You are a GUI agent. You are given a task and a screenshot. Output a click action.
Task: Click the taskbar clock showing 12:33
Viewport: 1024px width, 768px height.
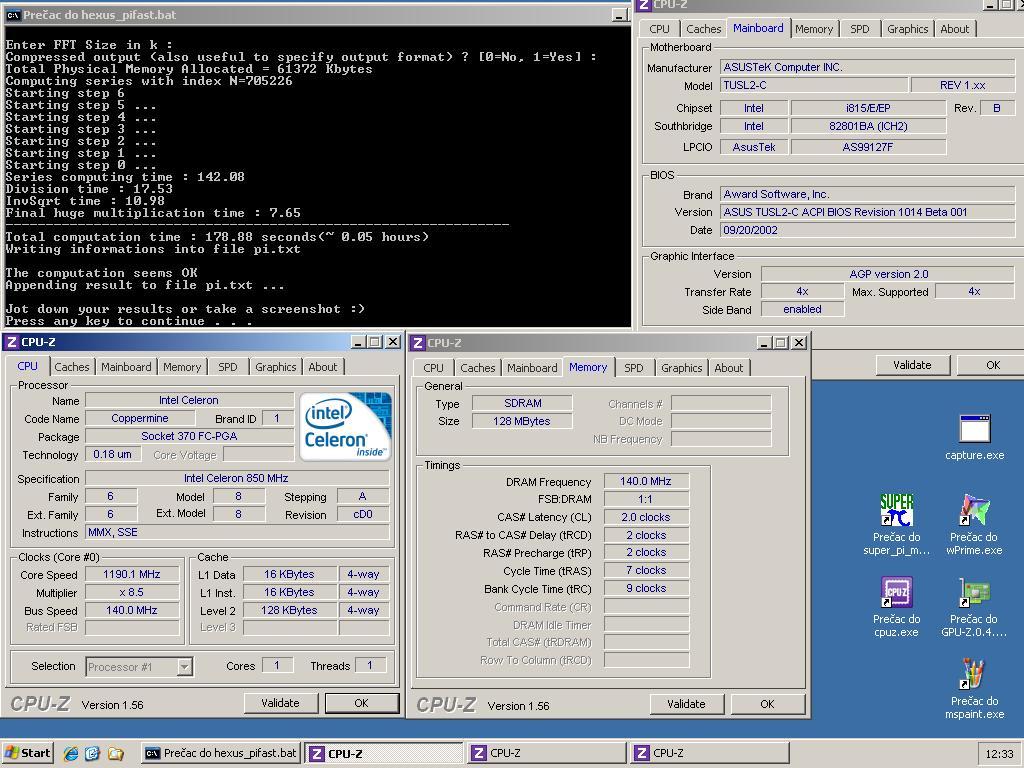999,754
